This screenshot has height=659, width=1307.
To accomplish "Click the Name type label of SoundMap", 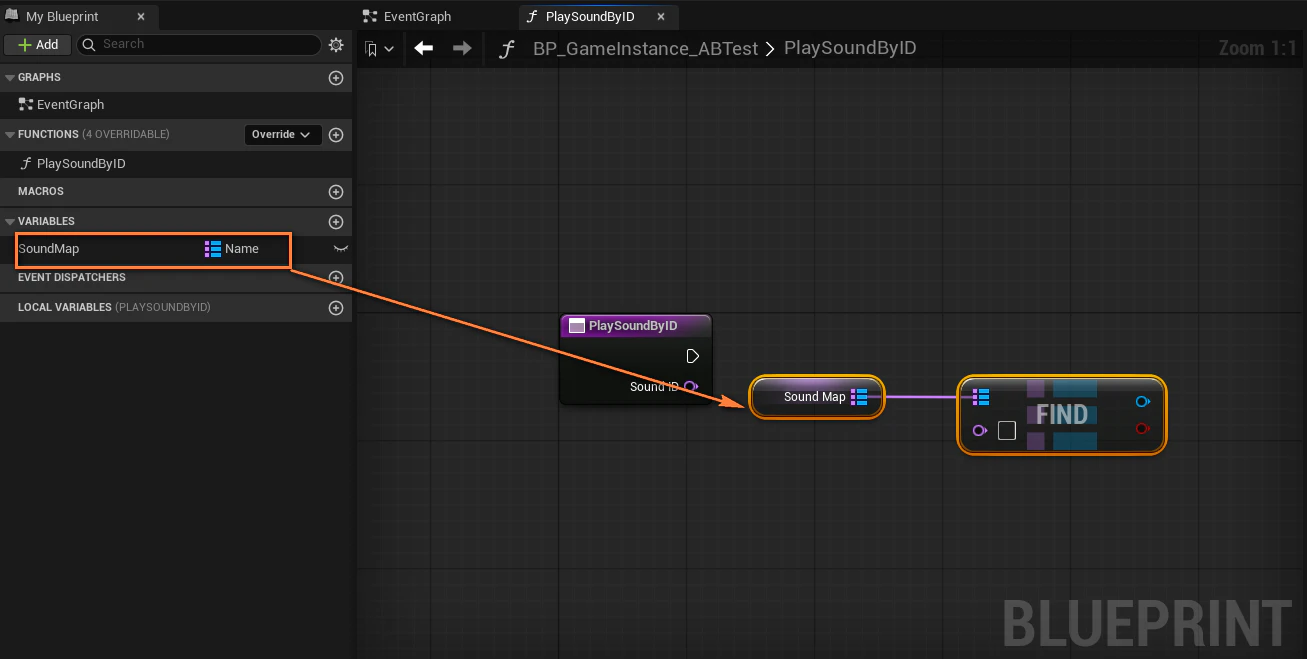I will pyautogui.click(x=242, y=249).
